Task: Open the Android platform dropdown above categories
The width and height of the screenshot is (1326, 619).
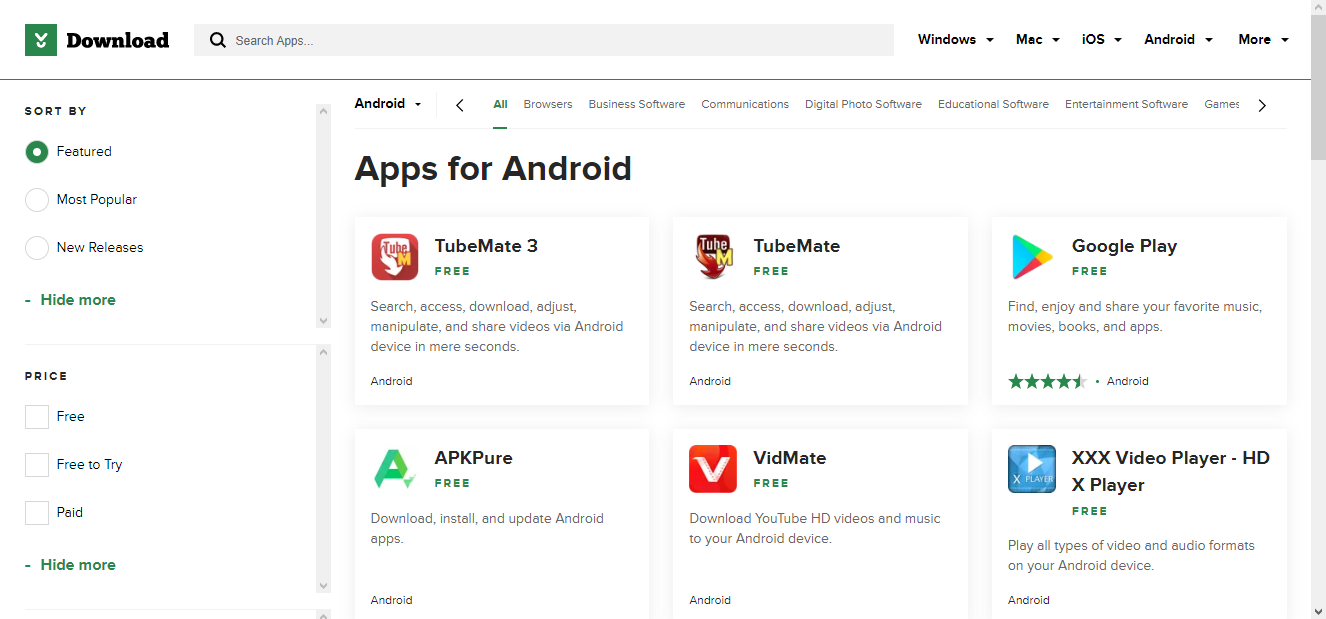Action: tap(388, 104)
